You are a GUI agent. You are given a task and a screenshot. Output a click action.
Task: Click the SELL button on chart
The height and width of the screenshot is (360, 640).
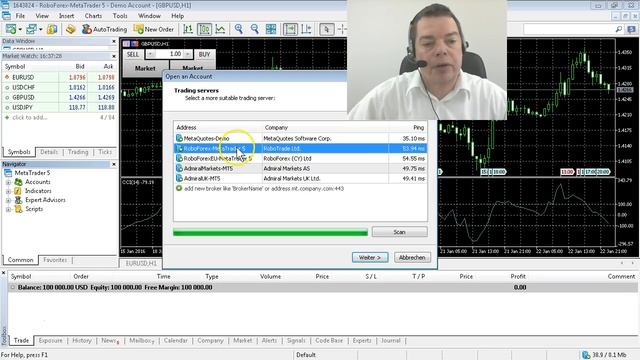pyautogui.click(x=133, y=54)
